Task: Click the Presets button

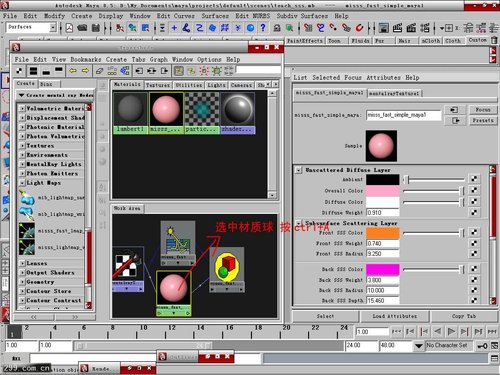Action: pyautogui.click(x=483, y=120)
